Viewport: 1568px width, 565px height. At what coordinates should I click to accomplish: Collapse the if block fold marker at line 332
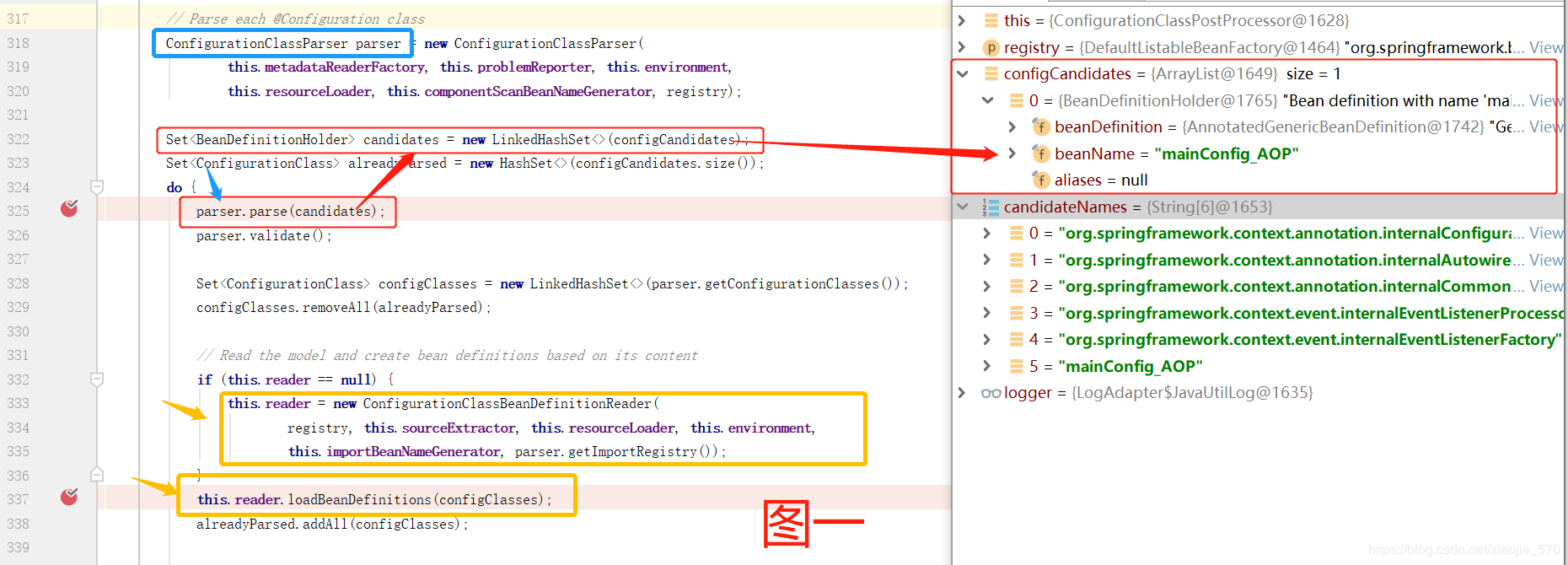pyautogui.click(x=97, y=379)
